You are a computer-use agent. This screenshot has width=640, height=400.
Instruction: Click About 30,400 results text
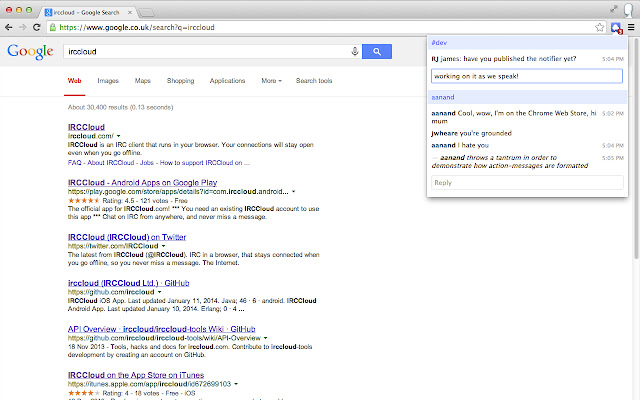120,107
